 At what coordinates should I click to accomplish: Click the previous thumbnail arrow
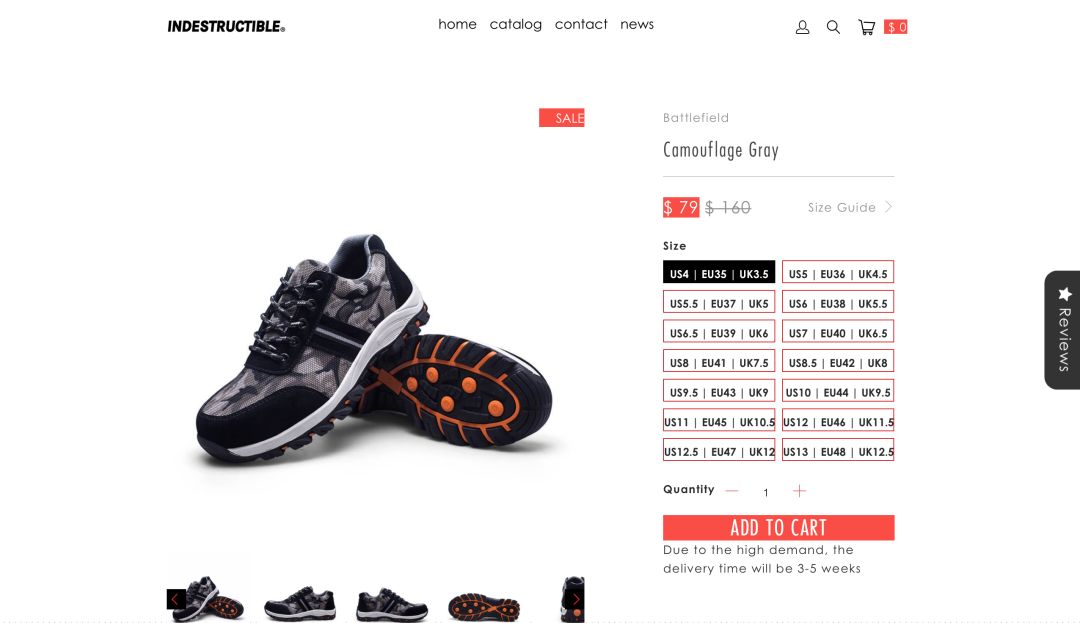176,599
